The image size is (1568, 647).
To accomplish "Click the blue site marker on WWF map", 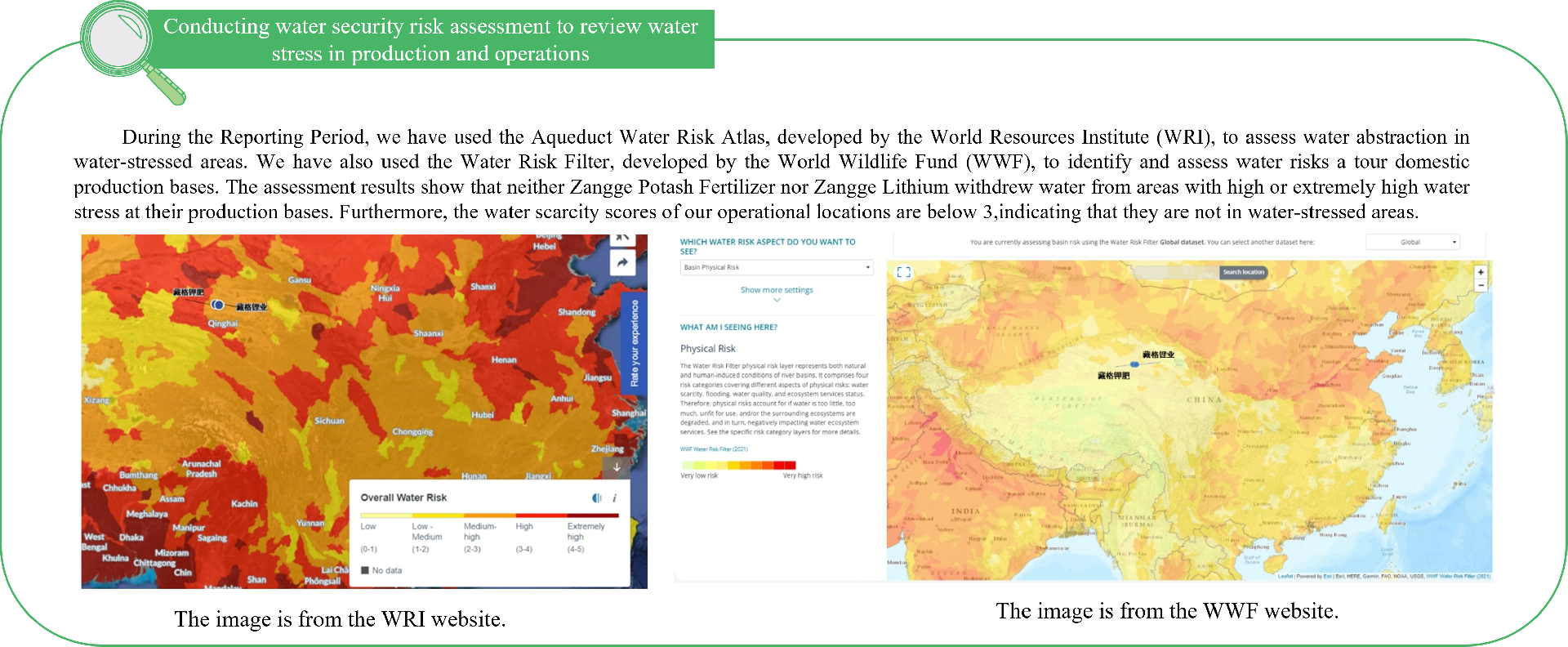I will coord(1134,364).
